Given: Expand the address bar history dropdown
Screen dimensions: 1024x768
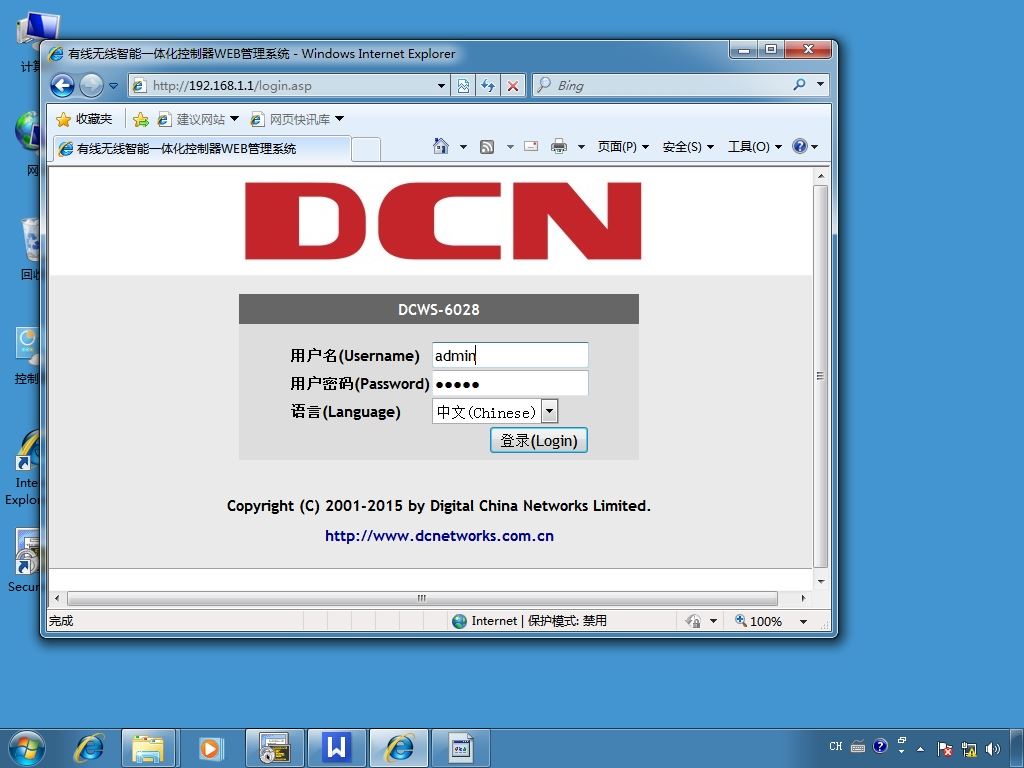Looking at the screenshot, I should click(441, 86).
